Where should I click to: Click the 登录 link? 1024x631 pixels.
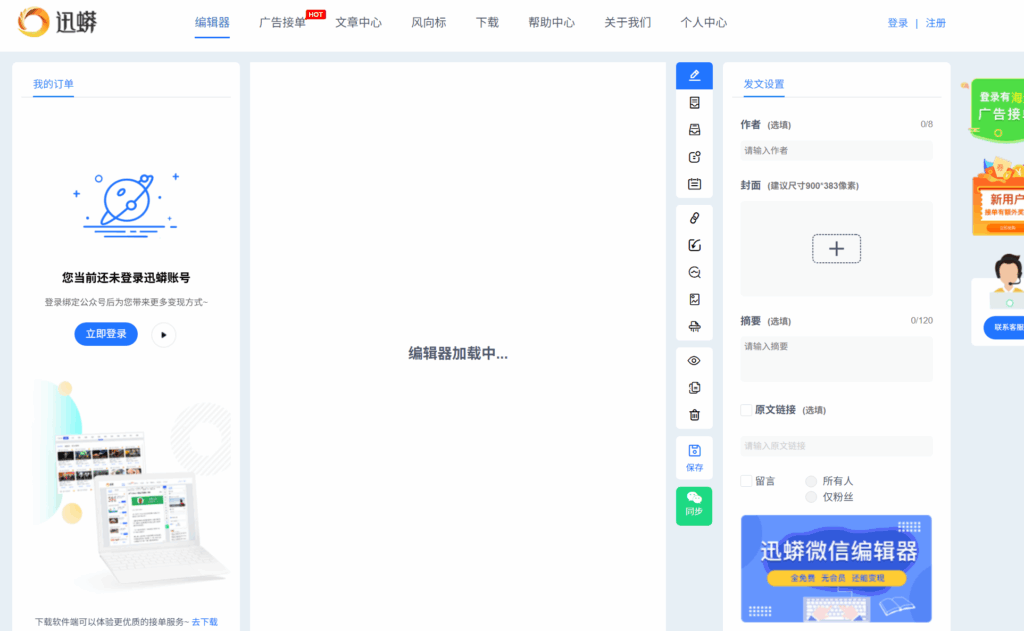pyautogui.click(x=898, y=23)
